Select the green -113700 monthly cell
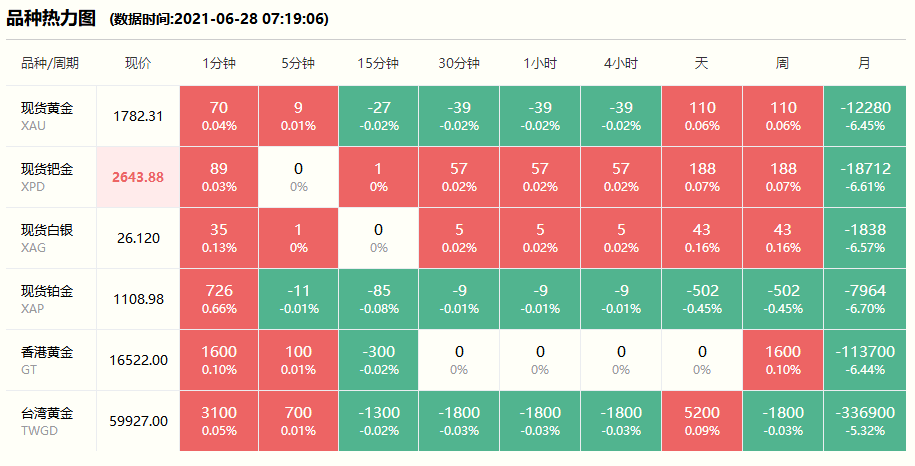This screenshot has height=466, width=915. [x=864, y=360]
